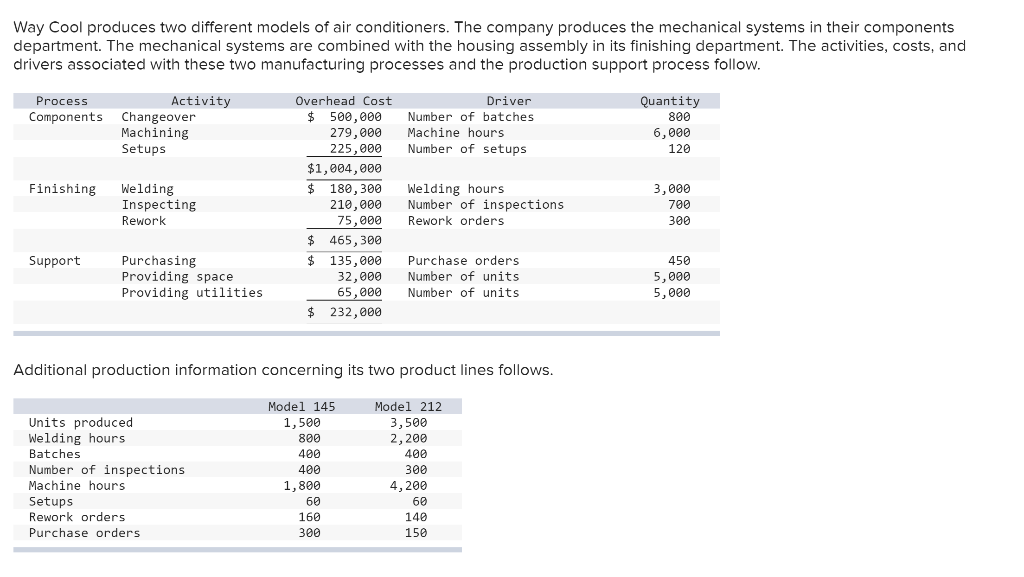Screen dimensions: 1024x577
Task: Click the units produced value '3,500'
Action: 408,423
